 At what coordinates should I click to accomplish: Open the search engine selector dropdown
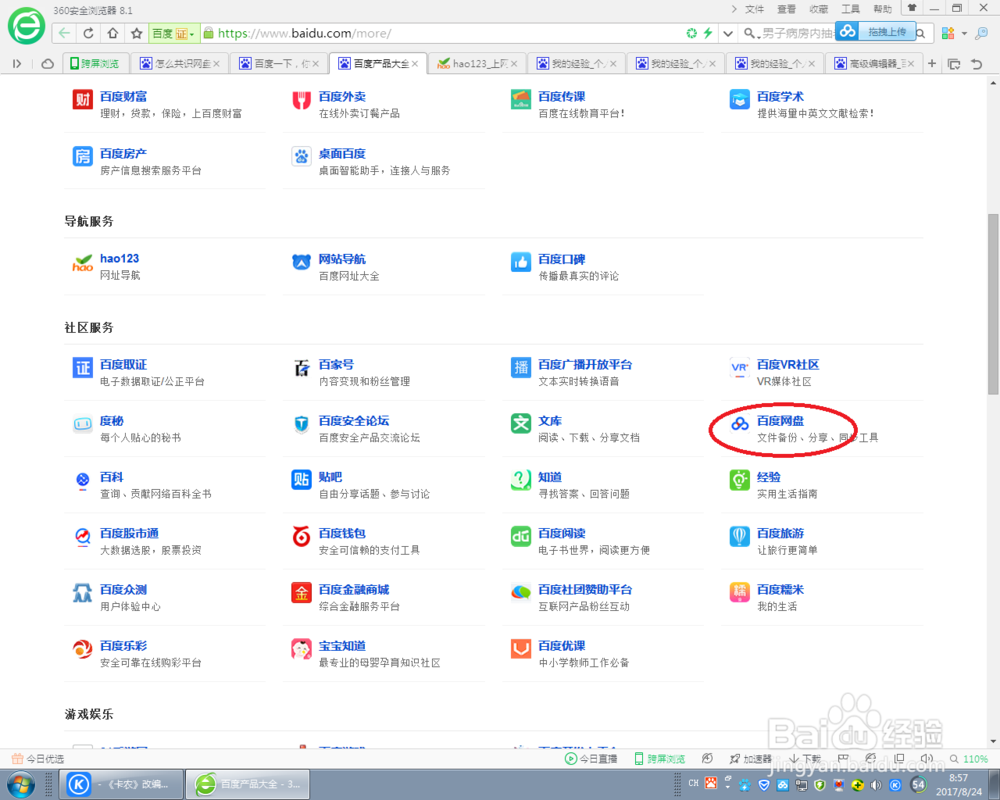coord(751,33)
